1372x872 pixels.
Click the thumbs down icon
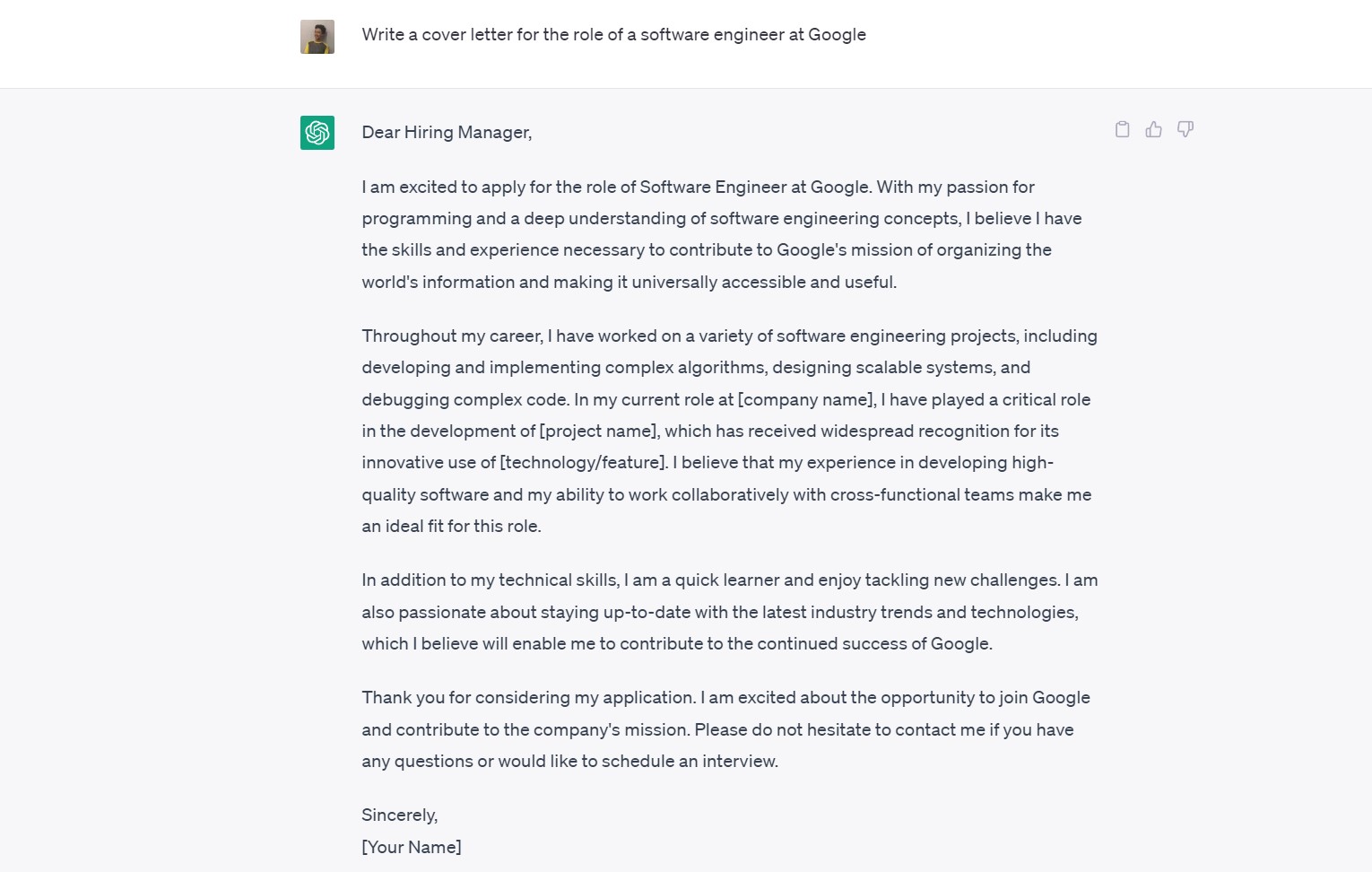pyautogui.click(x=1185, y=129)
